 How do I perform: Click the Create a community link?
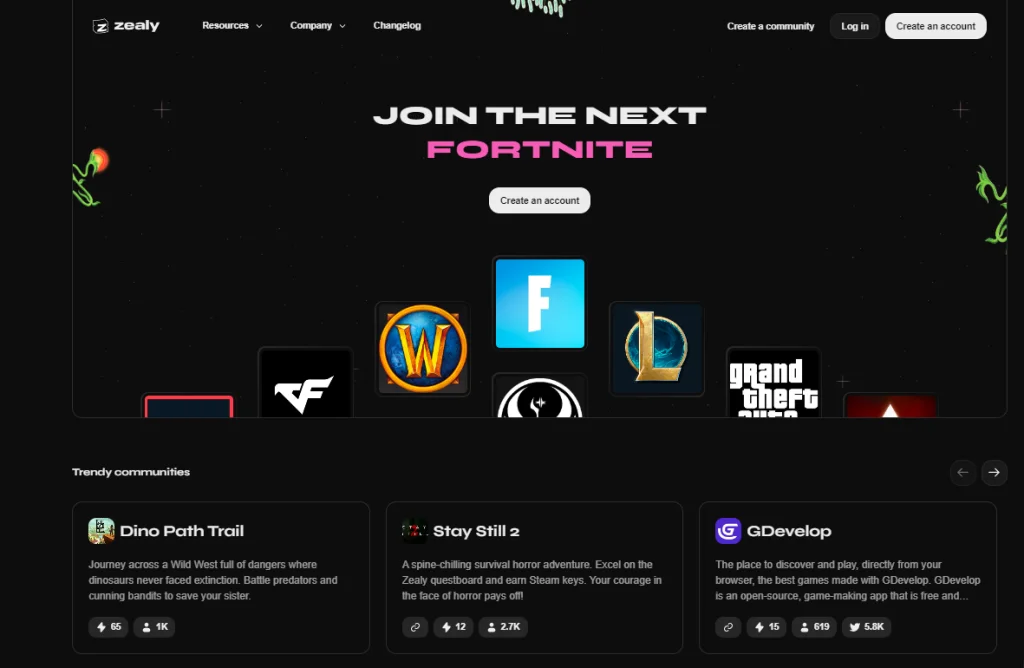click(771, 26)
